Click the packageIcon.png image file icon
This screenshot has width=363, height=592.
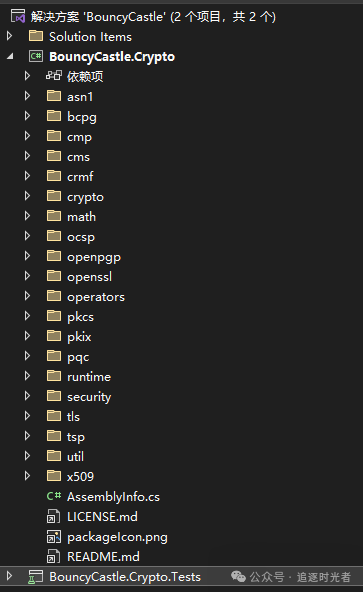(x=54, y=536)
